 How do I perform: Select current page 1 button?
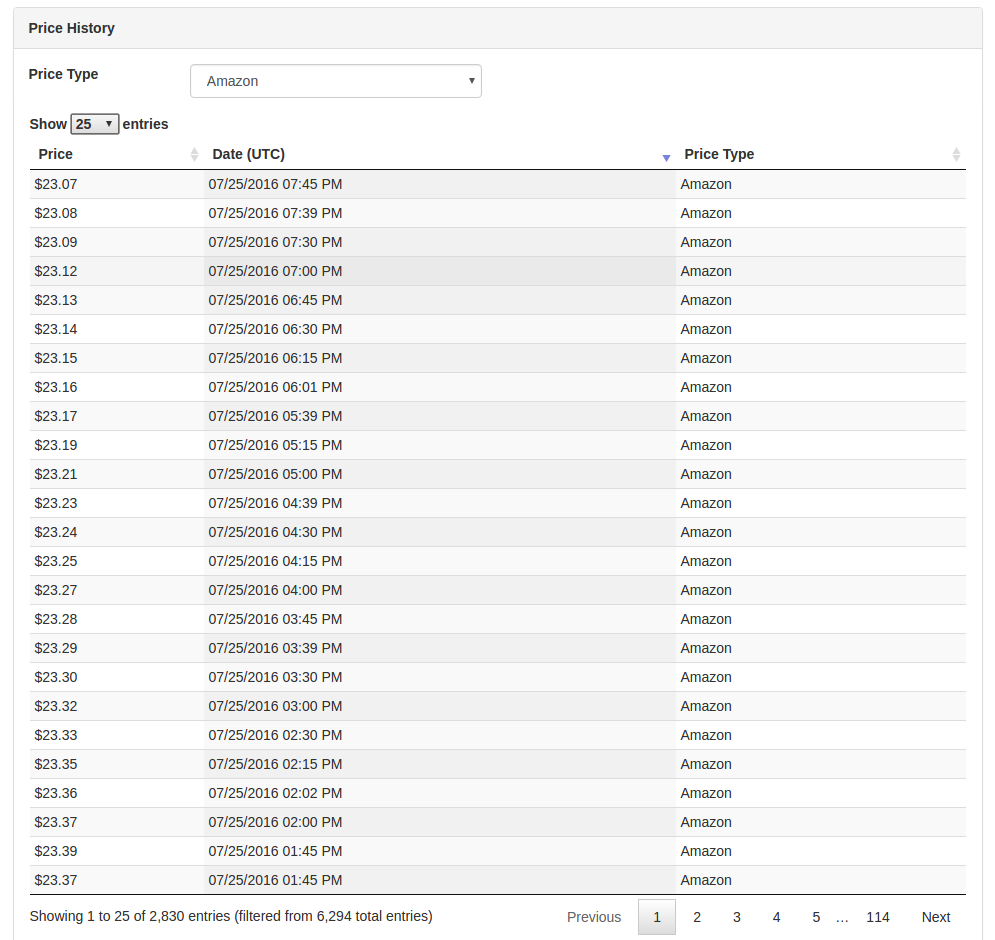tap(657, 917)
